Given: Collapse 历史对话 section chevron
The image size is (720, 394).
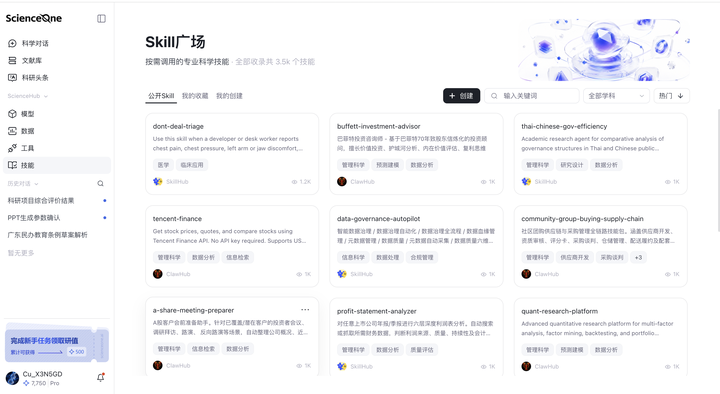Looking at the screenshot, I should (x=36, y=184).
